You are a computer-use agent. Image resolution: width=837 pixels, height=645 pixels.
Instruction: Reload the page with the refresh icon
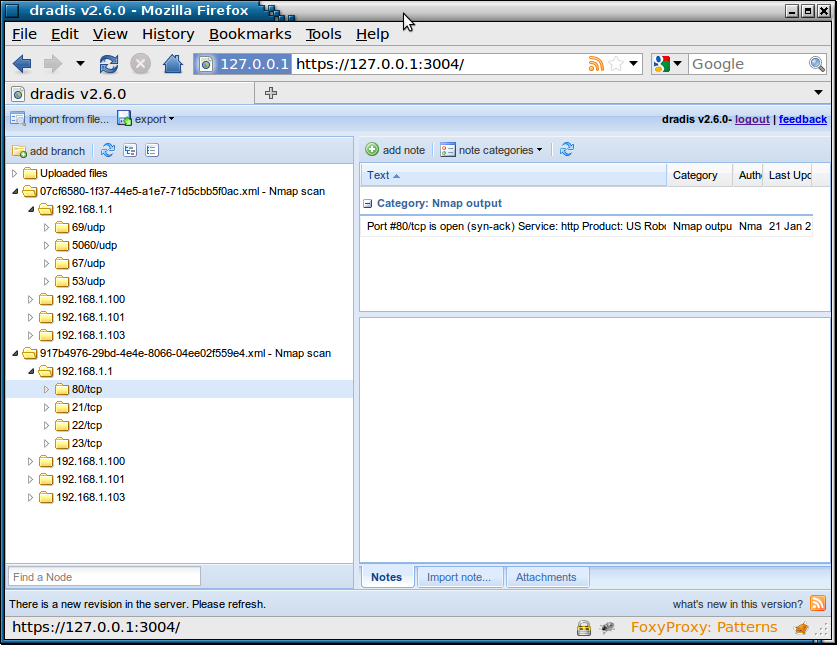(x=109, y=64)
